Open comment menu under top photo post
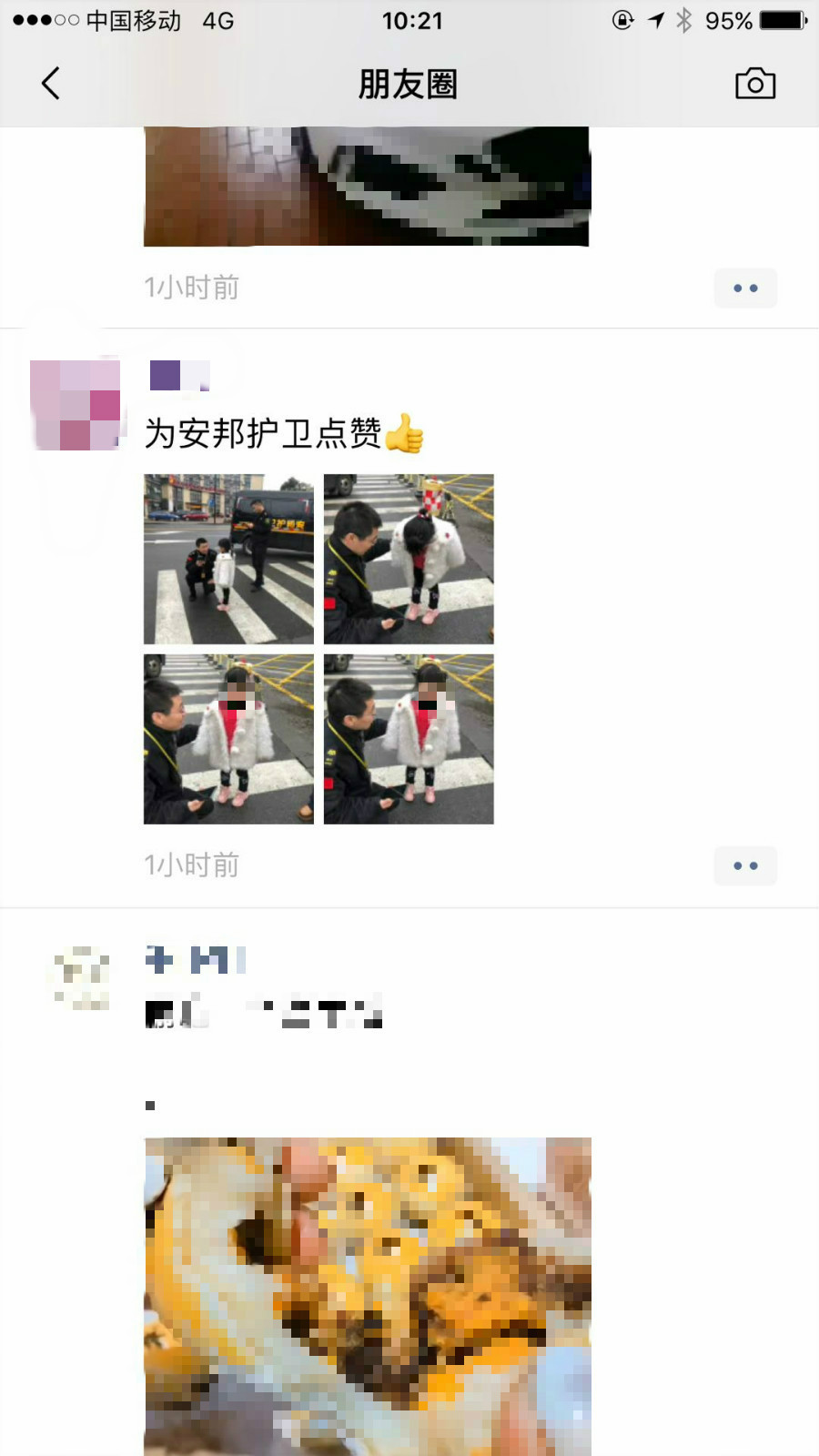Screen dimensions: 819x1456 pyautogui.click(x=745, y=288)
